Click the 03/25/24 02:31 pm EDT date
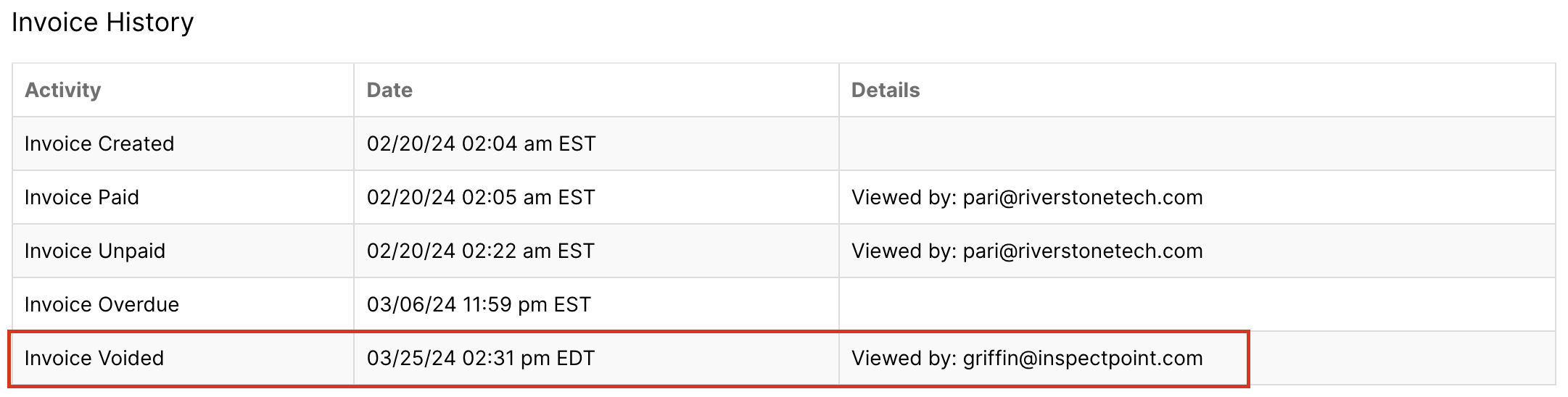The width and height of the screenshot is (1568, 397). coord(481,358)
